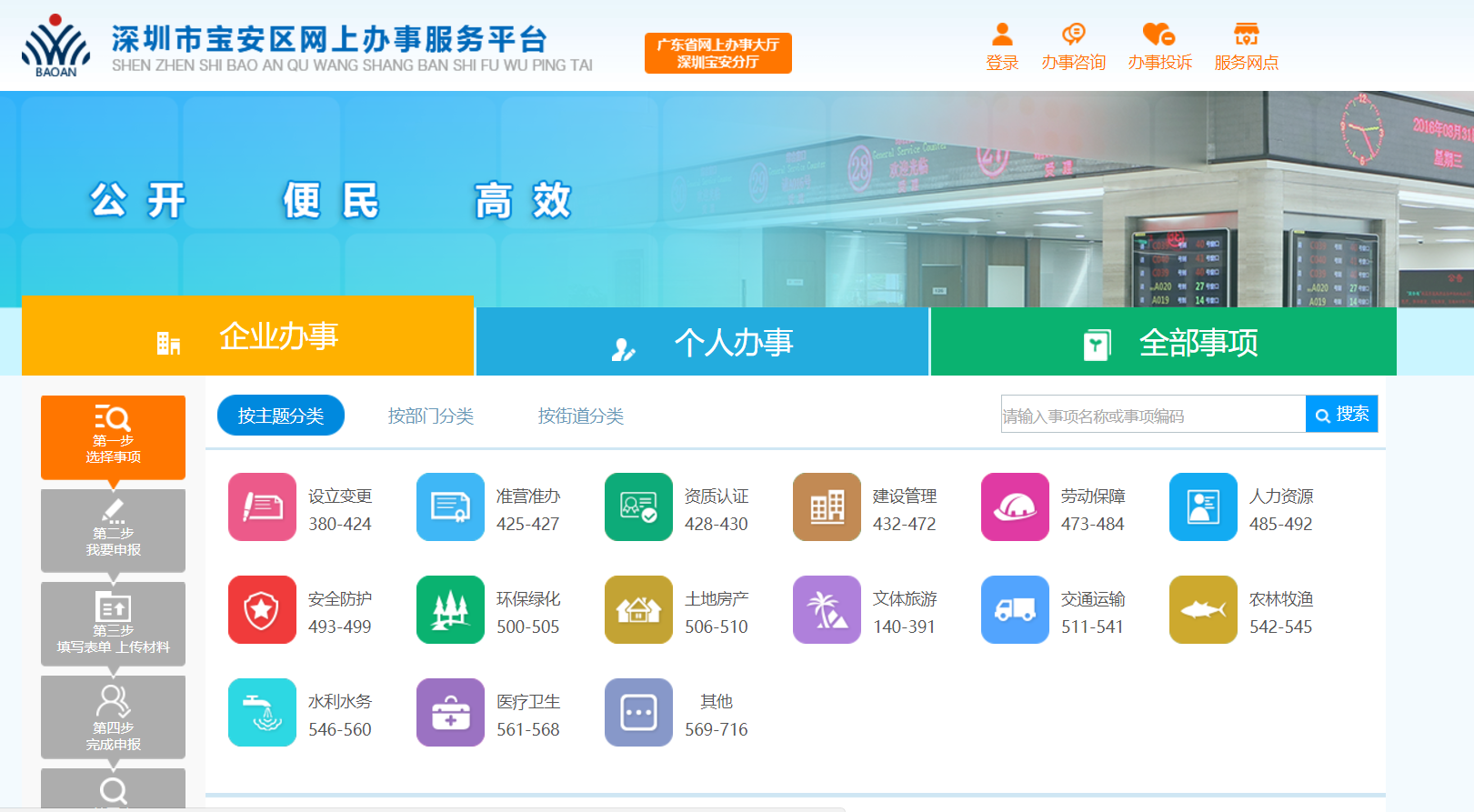Select 按主题分类 filter tab

coord(281,416)
